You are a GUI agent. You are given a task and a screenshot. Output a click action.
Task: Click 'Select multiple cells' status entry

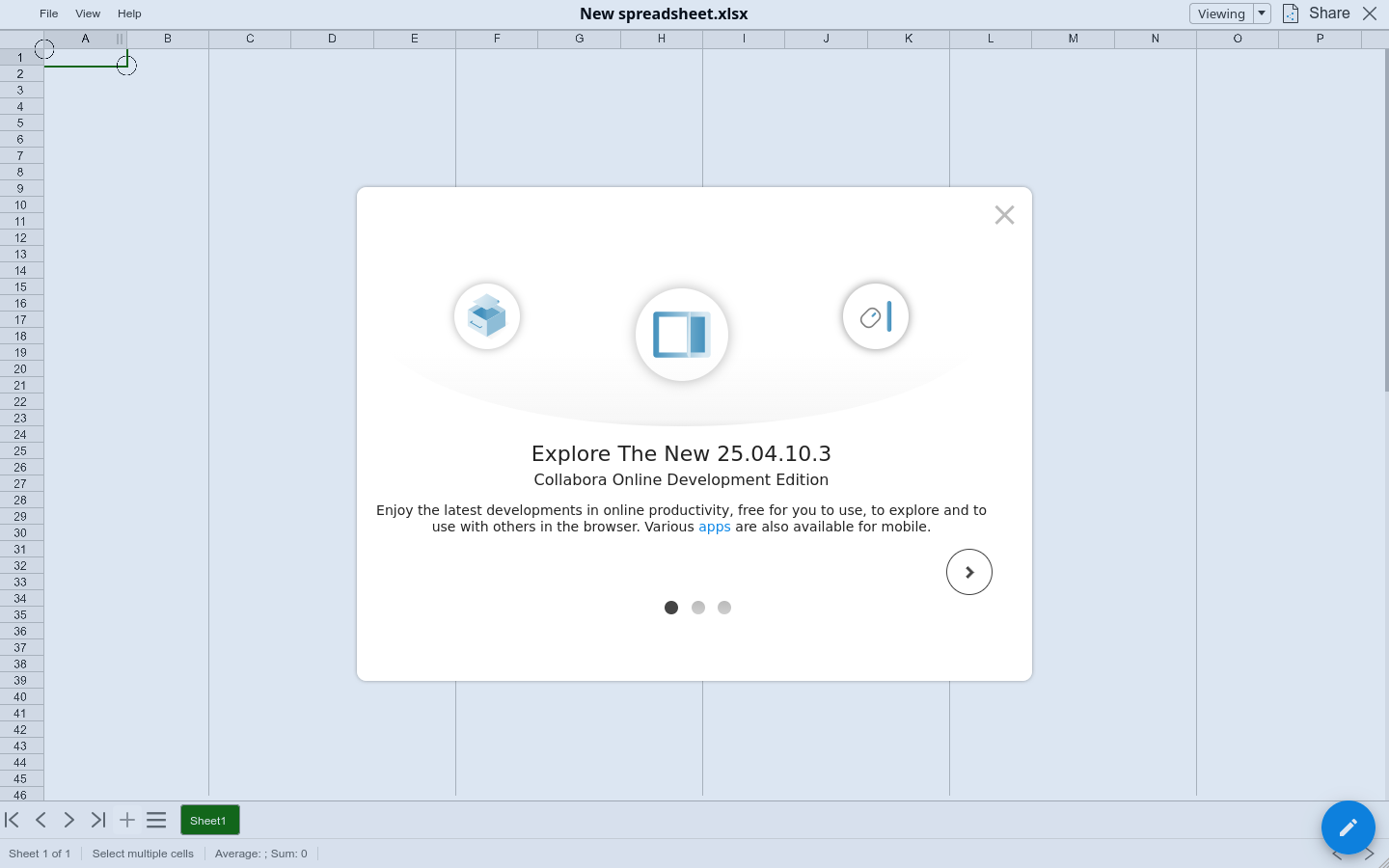pos(143,854)
